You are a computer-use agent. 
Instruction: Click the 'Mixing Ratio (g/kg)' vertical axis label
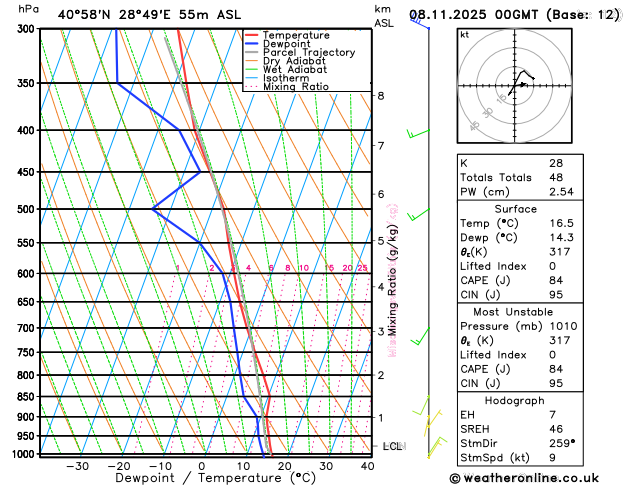coord(392,280)
